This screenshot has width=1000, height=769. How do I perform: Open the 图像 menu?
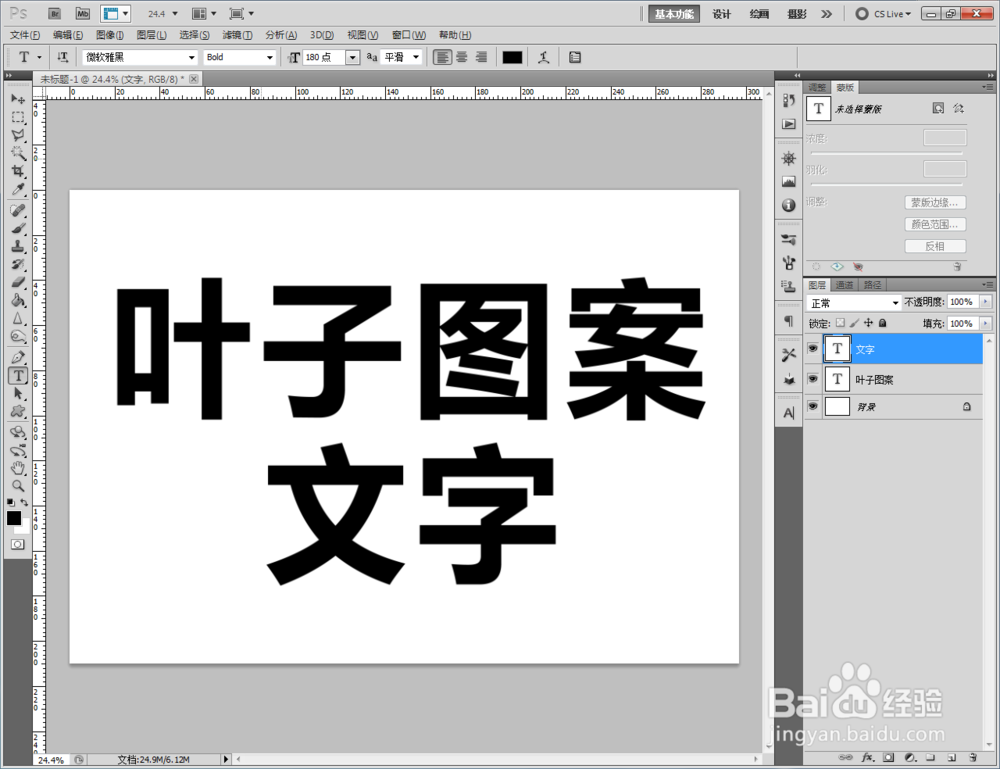coord(110,35)
